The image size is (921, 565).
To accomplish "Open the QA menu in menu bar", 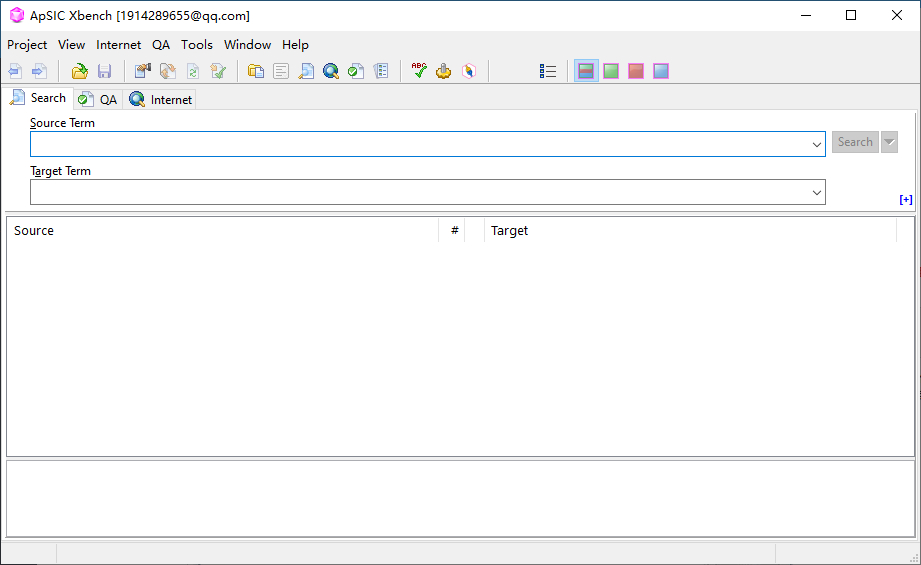I will [x=161, y=45].
